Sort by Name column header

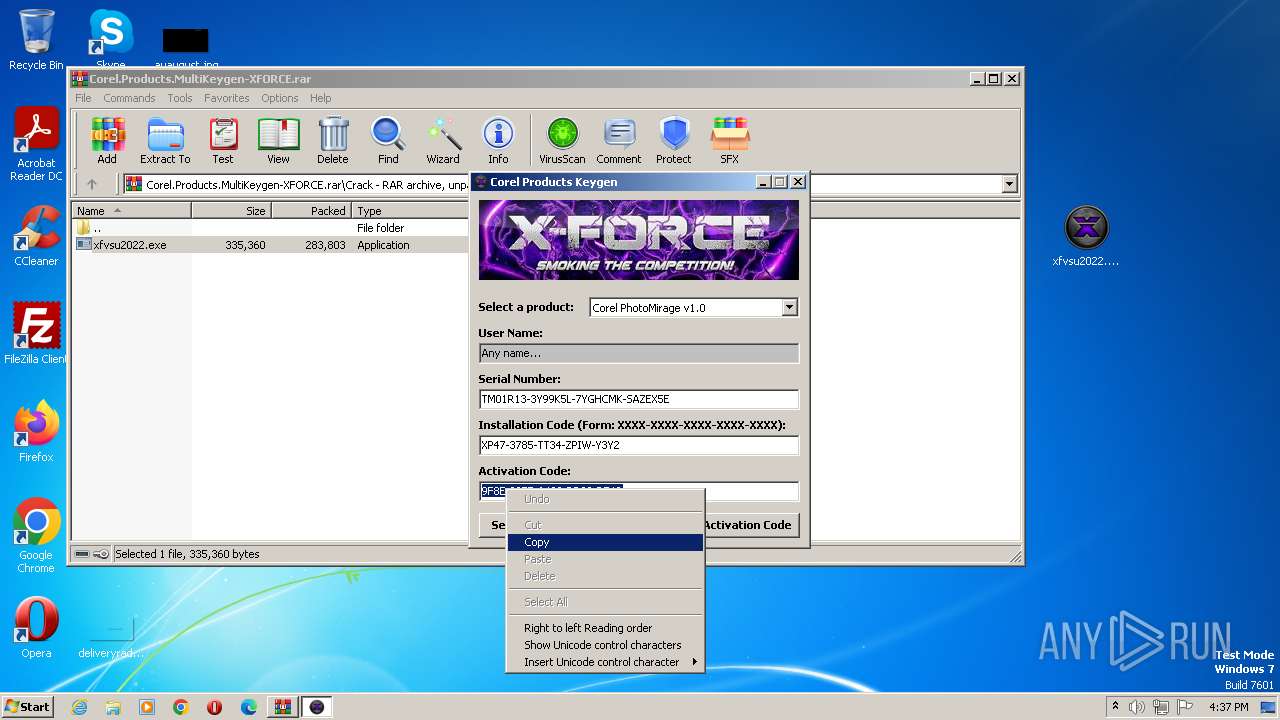coord(131,211)
